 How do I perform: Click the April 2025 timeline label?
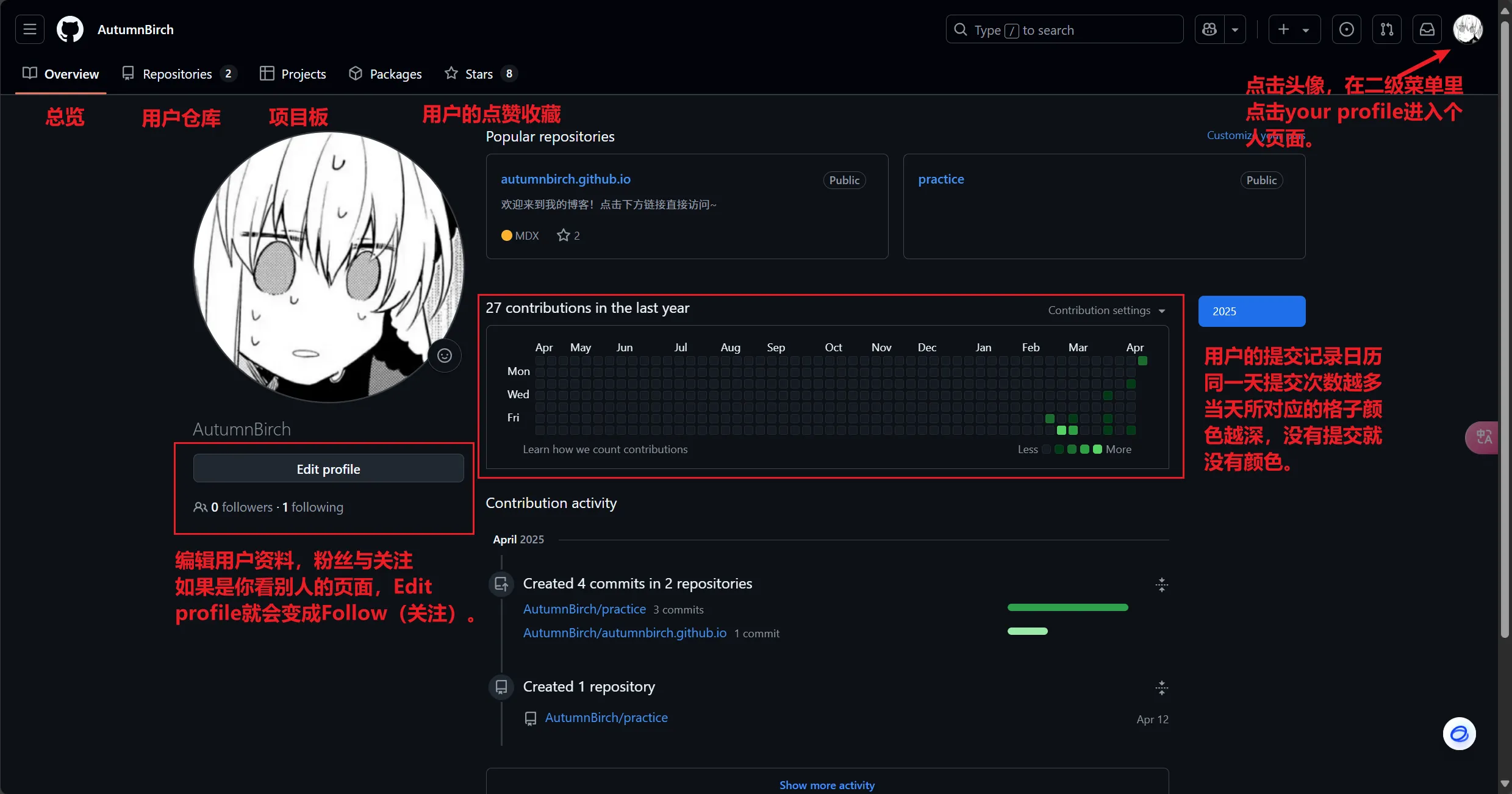tap(518, 539)
